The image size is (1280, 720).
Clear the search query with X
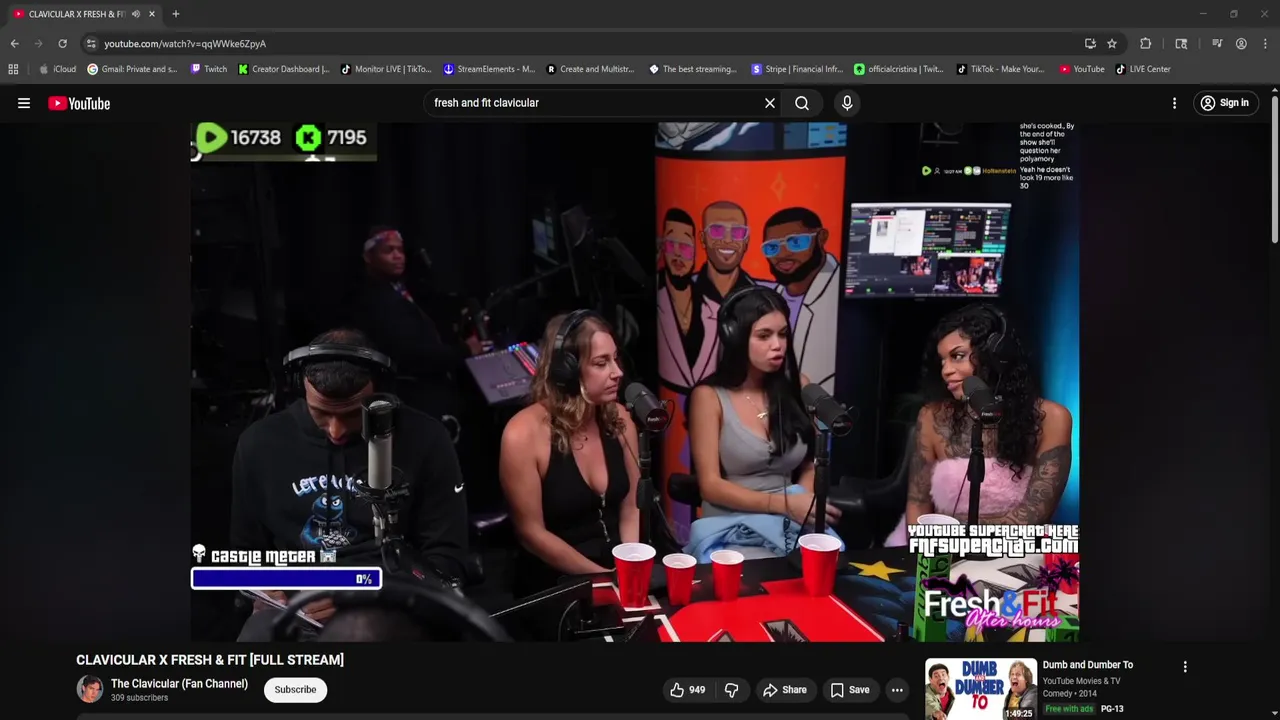tap(770, 103)
